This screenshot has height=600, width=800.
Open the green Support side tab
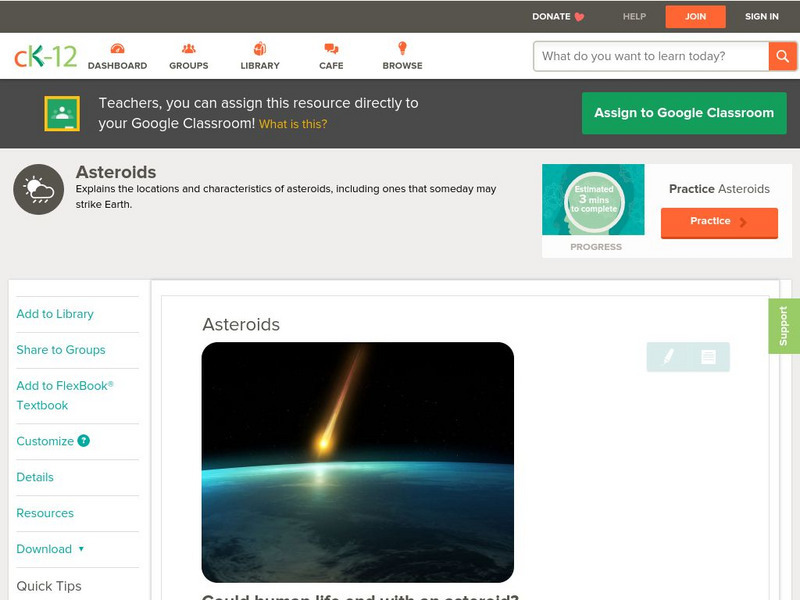point(784,326)
